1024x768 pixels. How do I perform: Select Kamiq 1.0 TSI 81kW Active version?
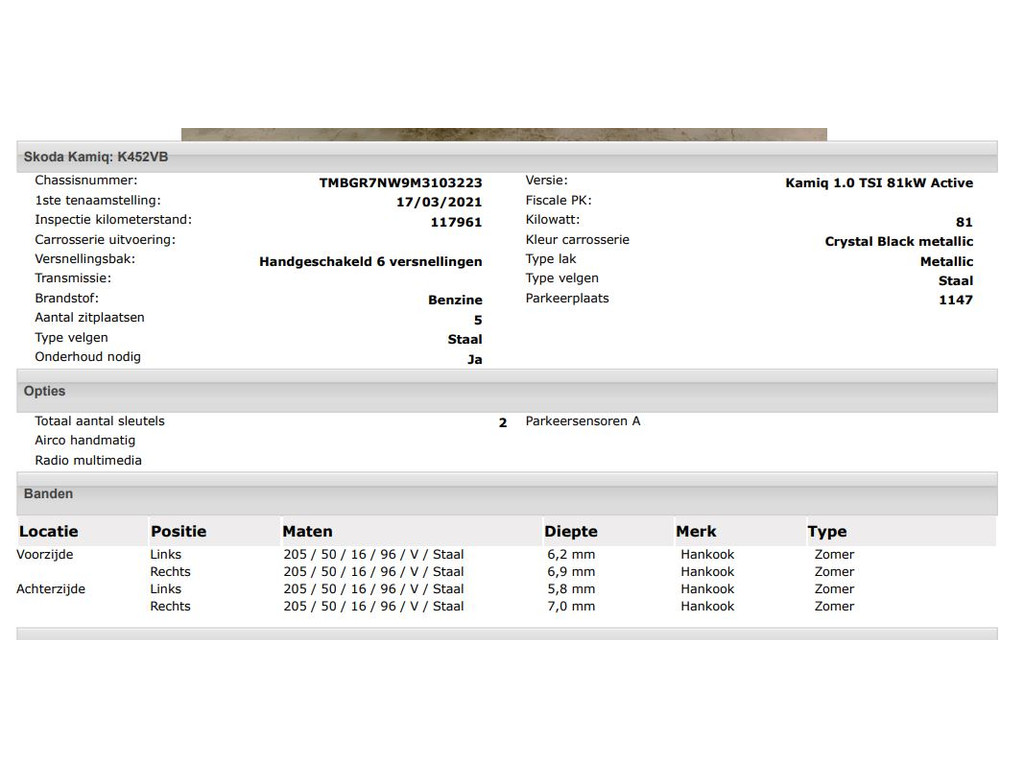tap(879, 183)
